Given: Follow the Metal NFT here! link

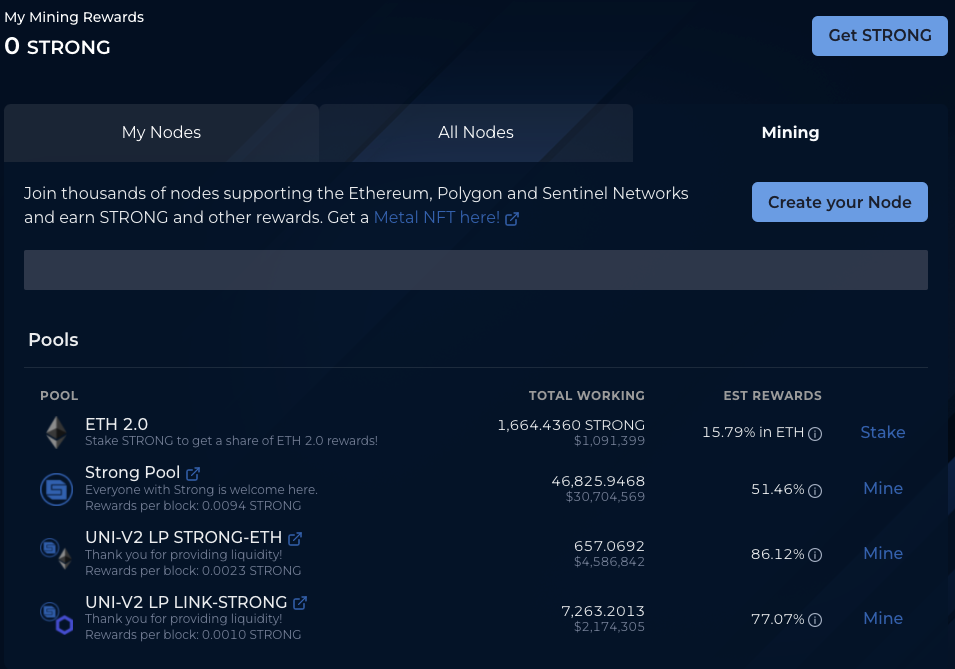Looking at the screenshot, I should point(437,218).
